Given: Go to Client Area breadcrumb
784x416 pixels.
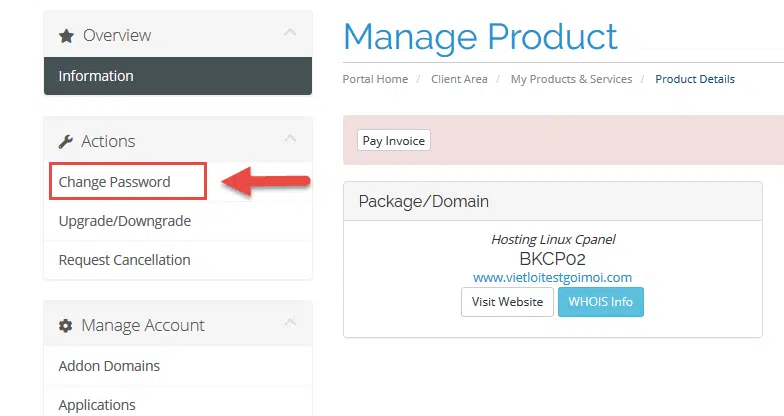Looking at the screenshot, I should [459, 79].
